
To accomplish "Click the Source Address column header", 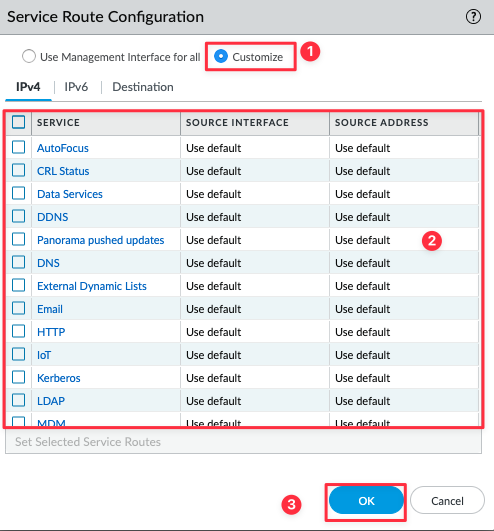I will click(382, 122).
